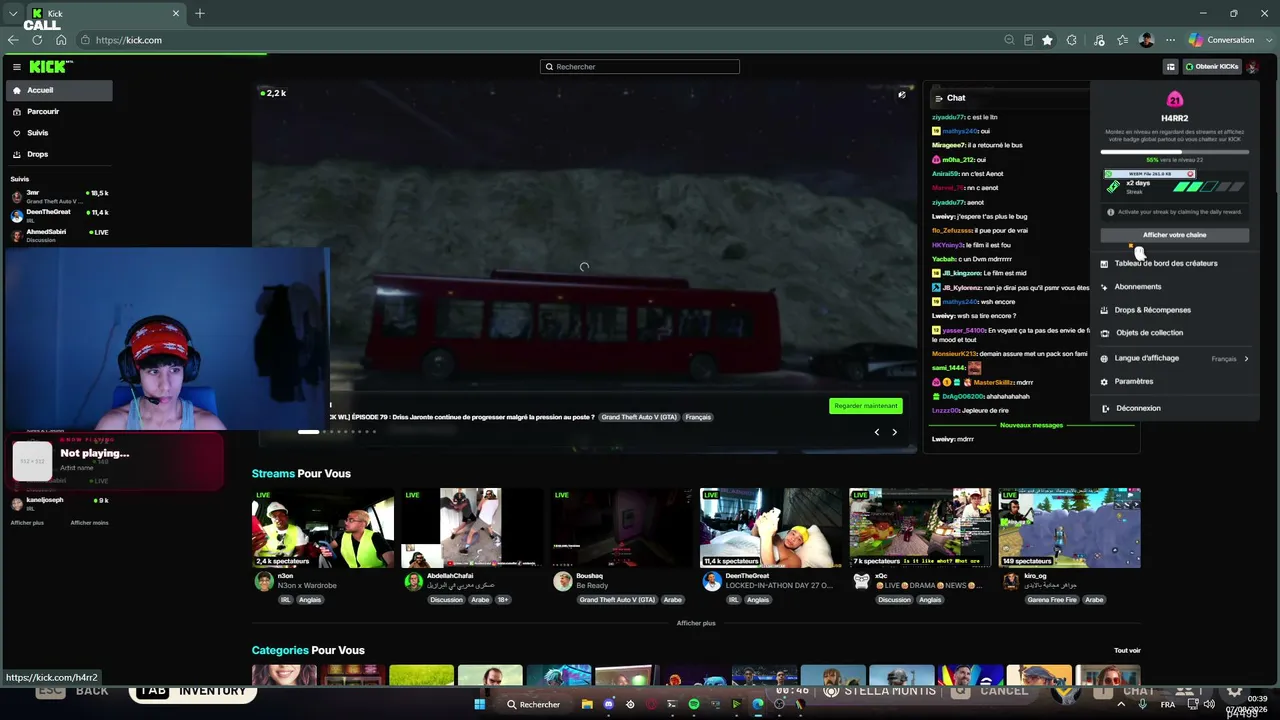Select the Français tag under featured stream
The width and height of the screenshot is (1280, 720).
click(698, 417)
